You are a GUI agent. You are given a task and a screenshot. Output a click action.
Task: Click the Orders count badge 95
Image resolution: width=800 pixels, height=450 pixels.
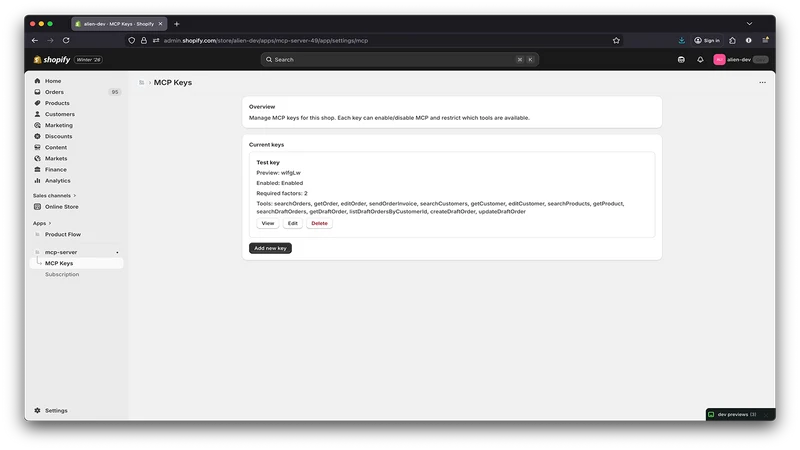(x=115, y=92)
